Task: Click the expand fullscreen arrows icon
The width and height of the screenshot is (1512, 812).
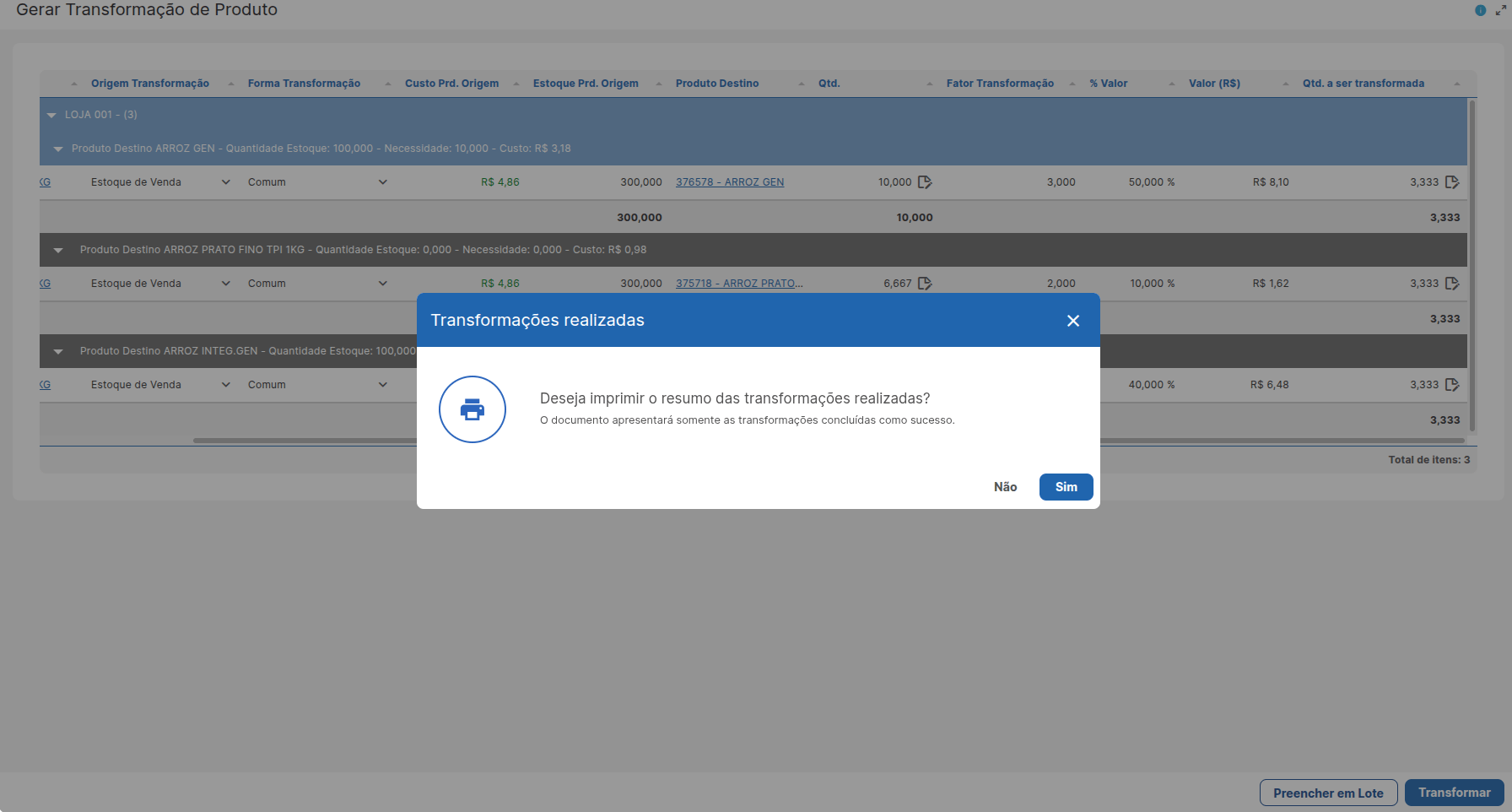Action: [x=1501, y=10]
